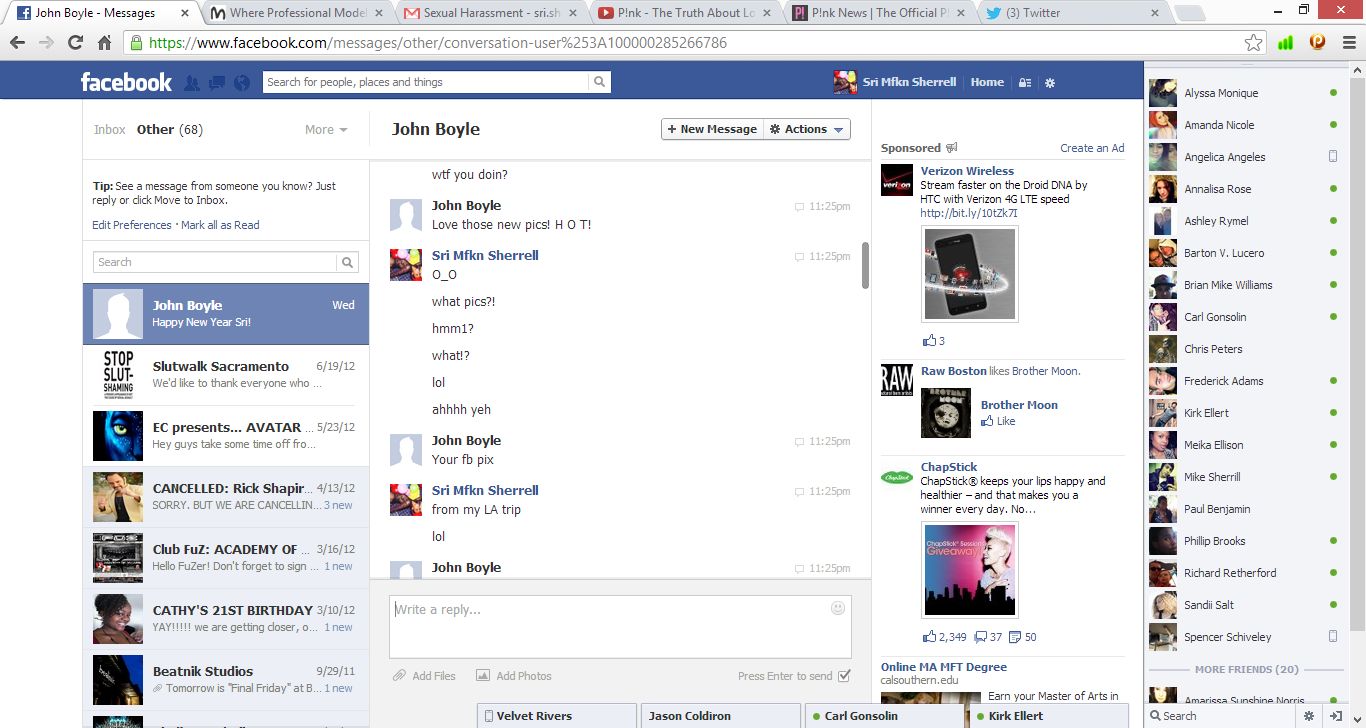
Task: Click the New Message button
Action: [x=712, y=129]
